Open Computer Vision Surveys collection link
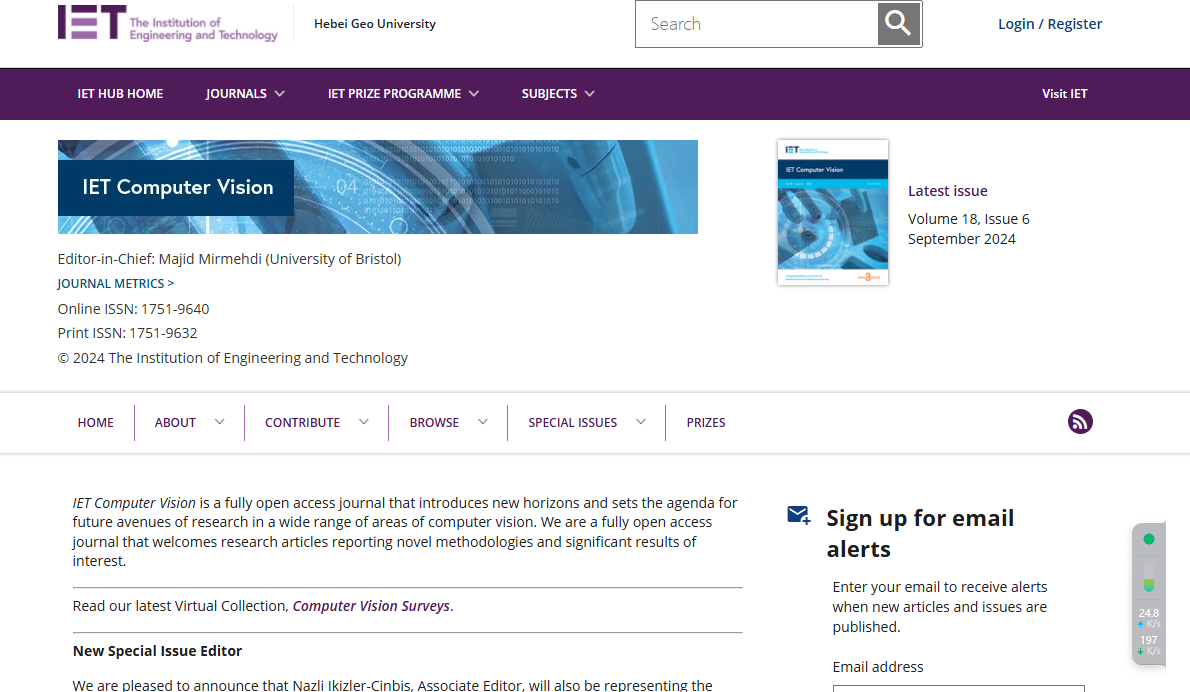1190x692 pixels. click(x=371, y=606)
